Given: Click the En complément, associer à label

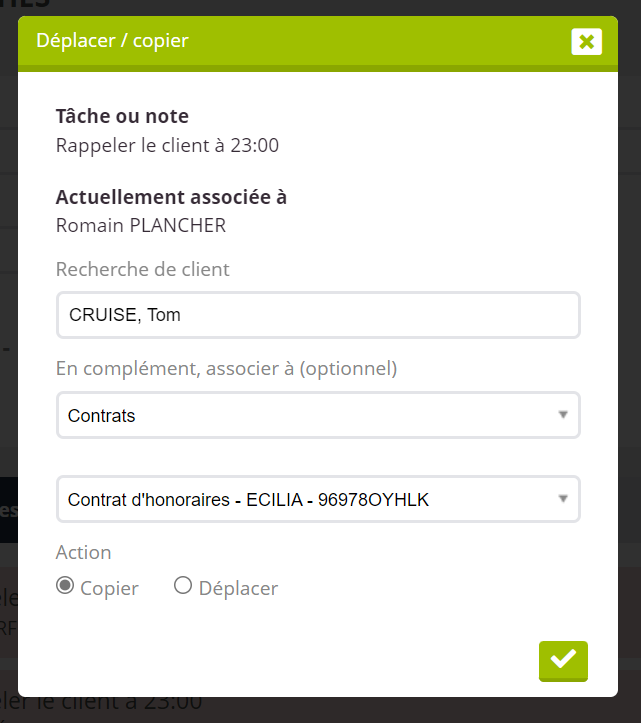Looking at the screenshot, I should coord(226,369).
